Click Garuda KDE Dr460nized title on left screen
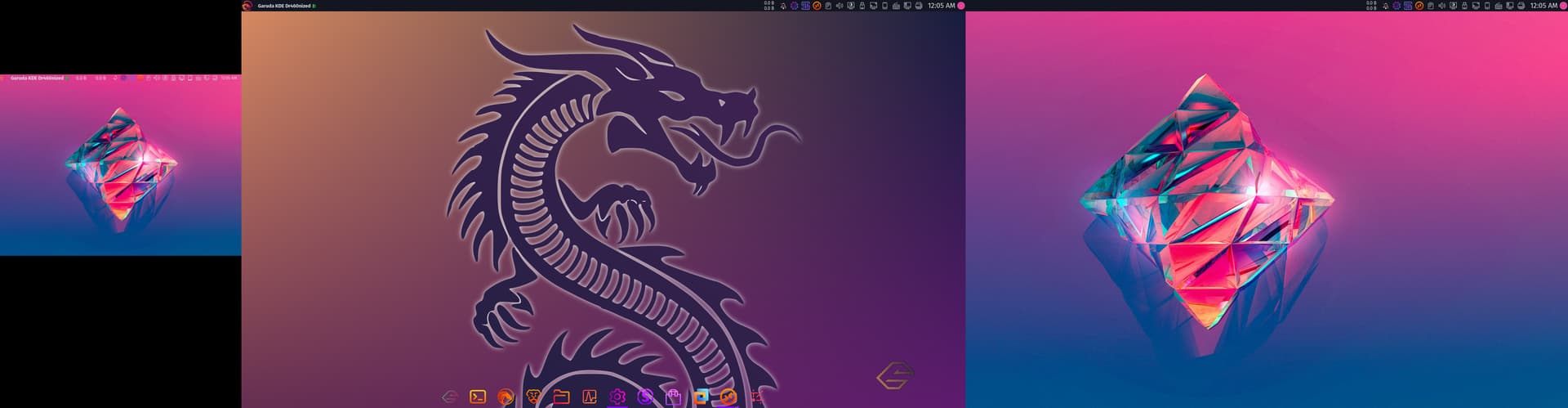The image size is (1568, 408). pyautogui.click(x=37, y=78)
